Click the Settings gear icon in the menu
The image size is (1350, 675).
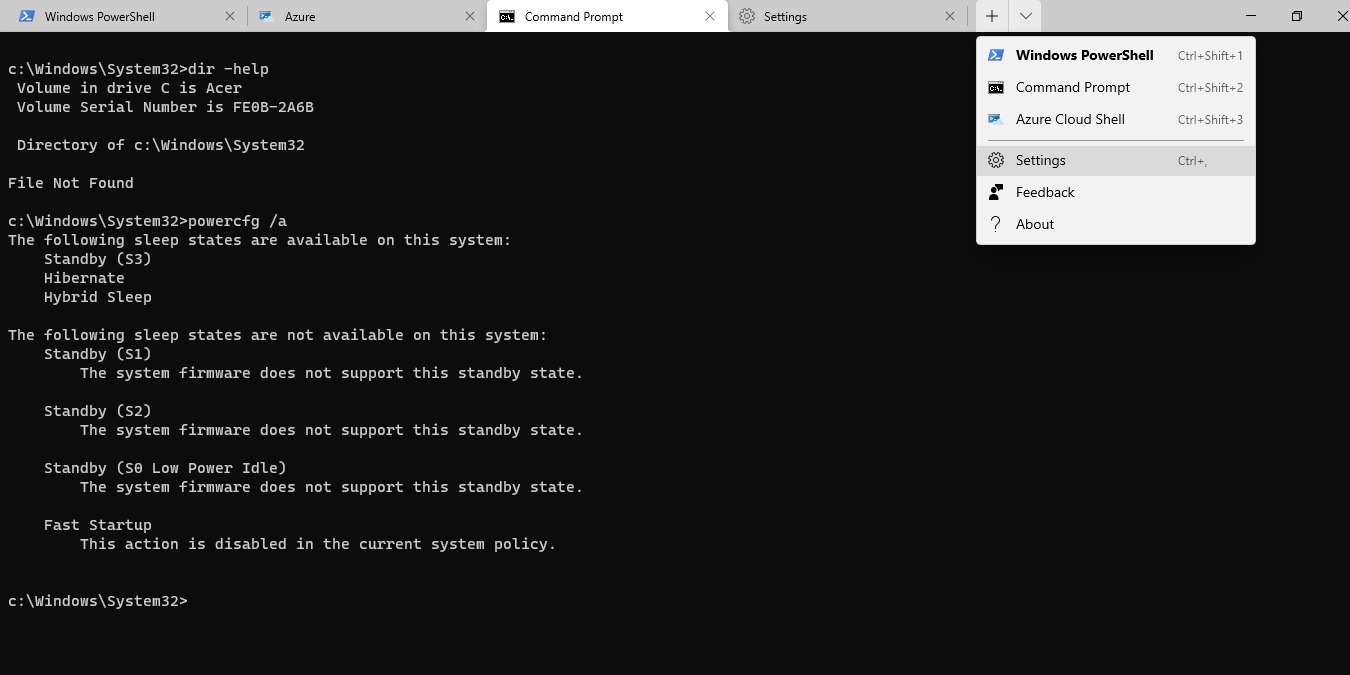click(x=996, y=160)
